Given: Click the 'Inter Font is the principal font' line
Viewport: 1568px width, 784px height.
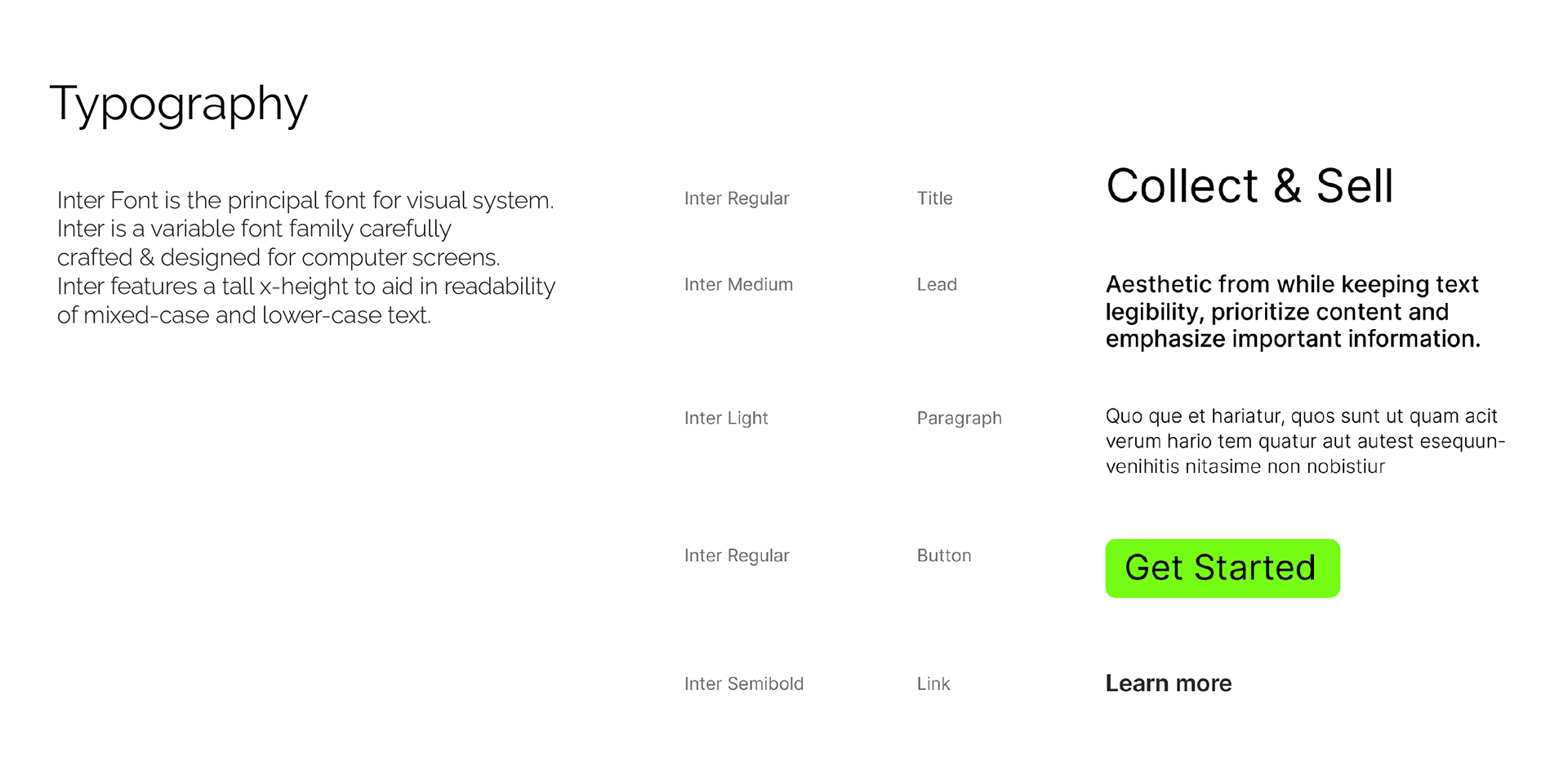Looking at the screenshot, I should click(305, 200).
